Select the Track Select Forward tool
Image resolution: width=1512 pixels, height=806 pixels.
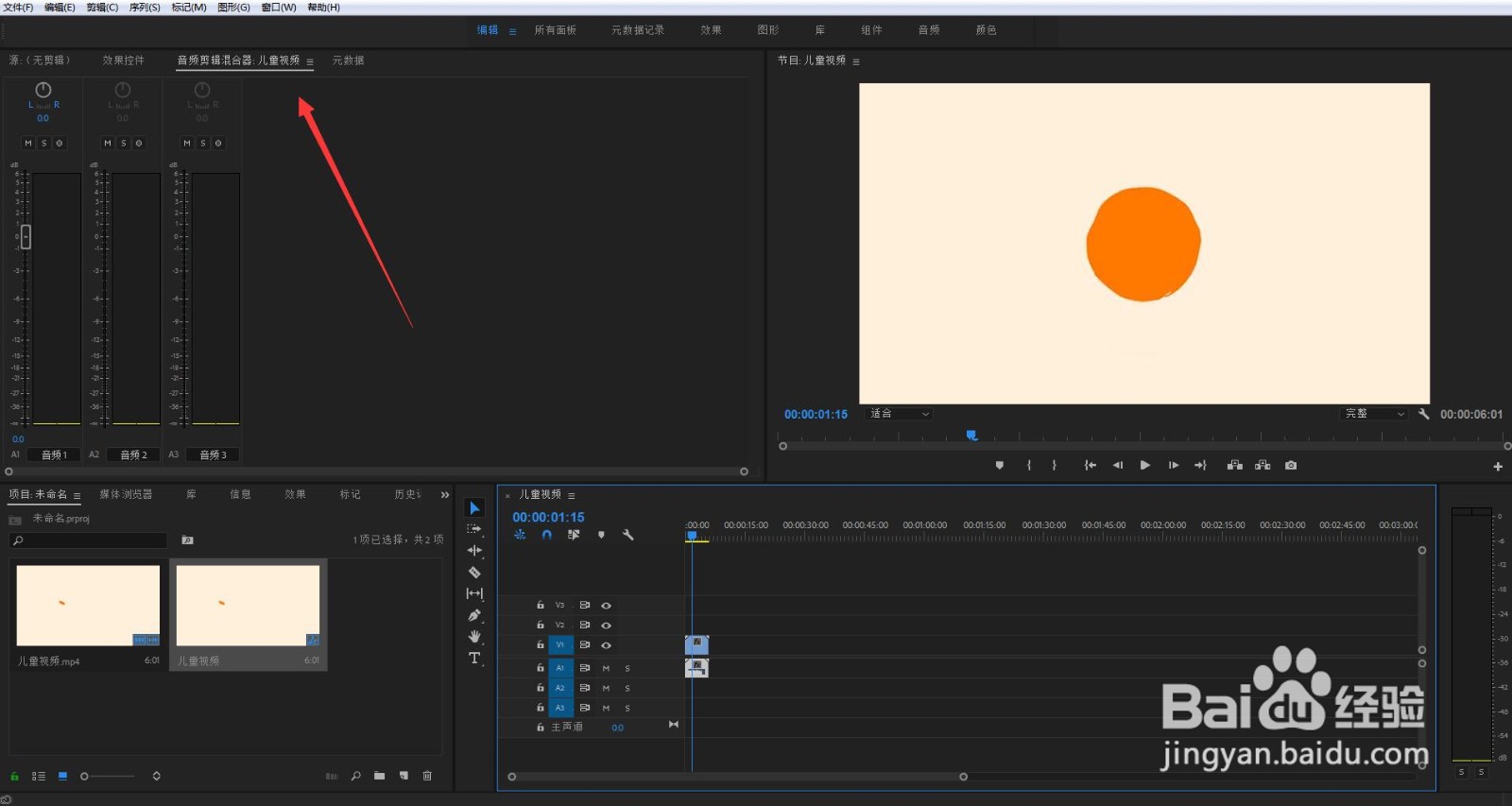tap(474, 529)
